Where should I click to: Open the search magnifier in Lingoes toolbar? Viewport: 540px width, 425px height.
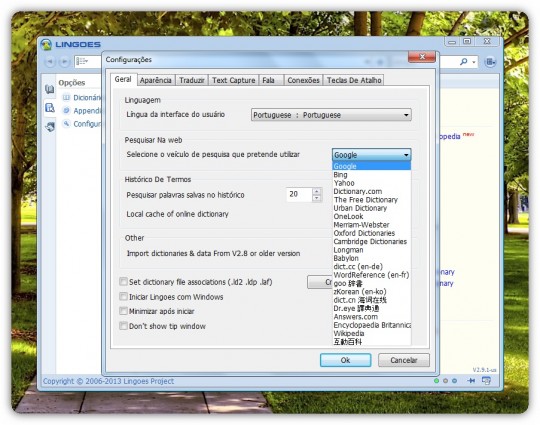click(464, 62)
